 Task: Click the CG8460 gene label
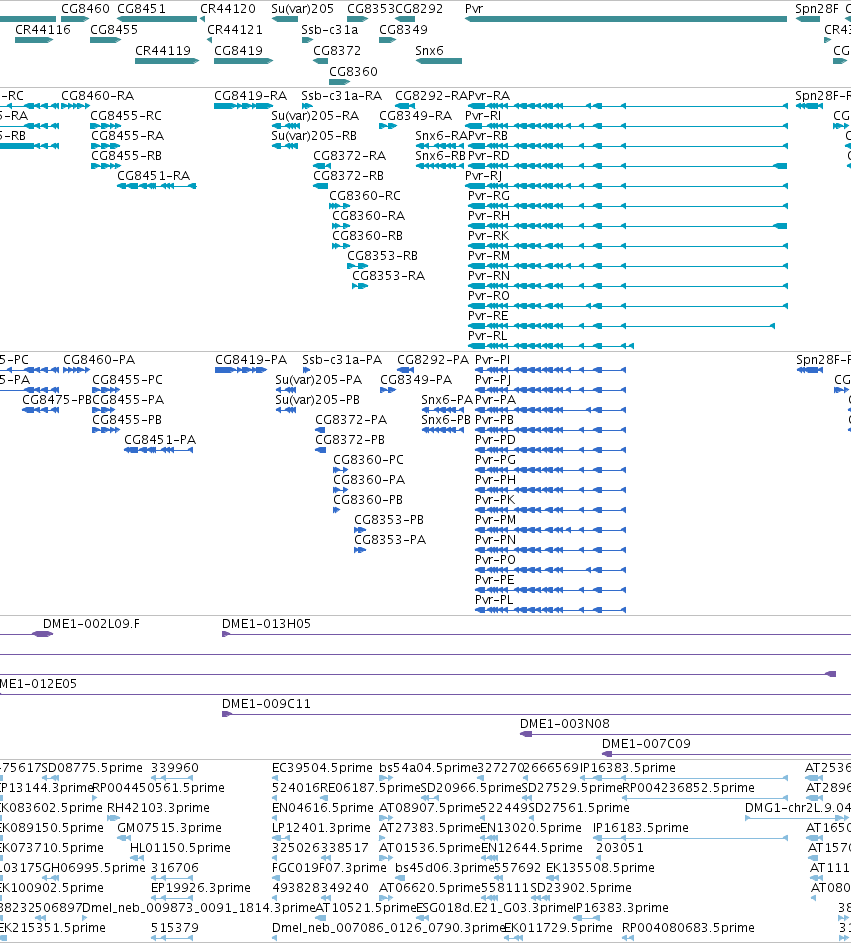click(x=85, y=8)
